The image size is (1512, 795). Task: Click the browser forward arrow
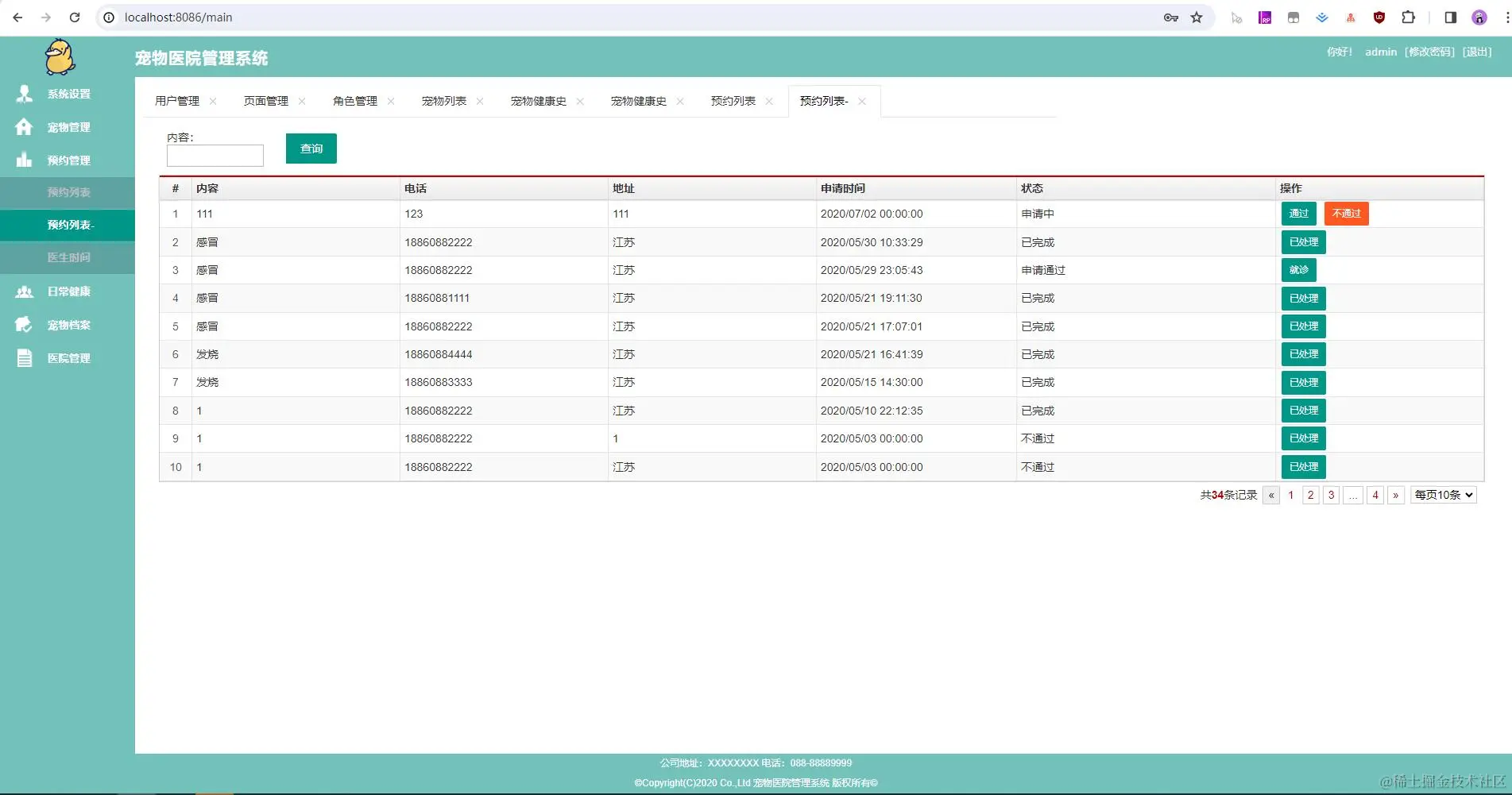[x=46, y=17]
